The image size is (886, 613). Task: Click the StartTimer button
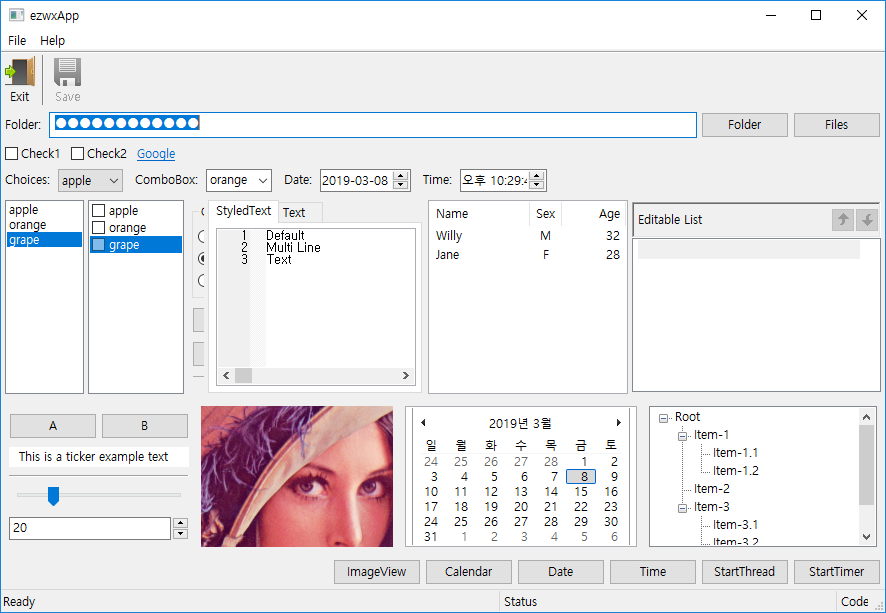(836, 572)
